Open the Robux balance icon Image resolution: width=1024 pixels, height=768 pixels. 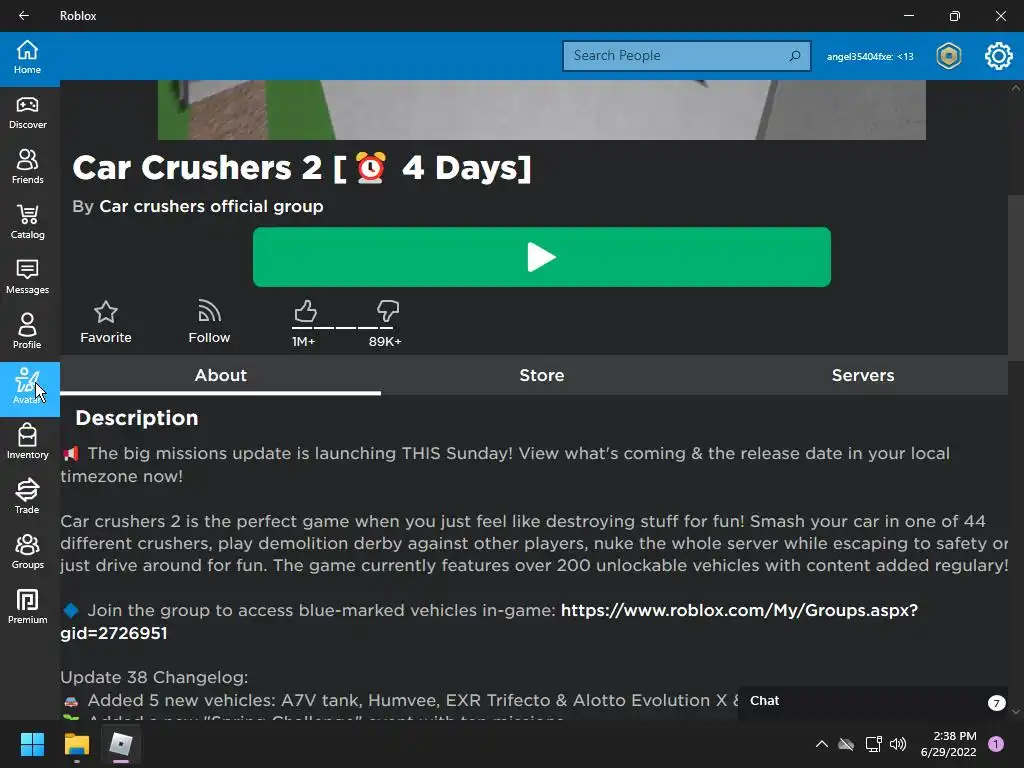coord(949,56)
